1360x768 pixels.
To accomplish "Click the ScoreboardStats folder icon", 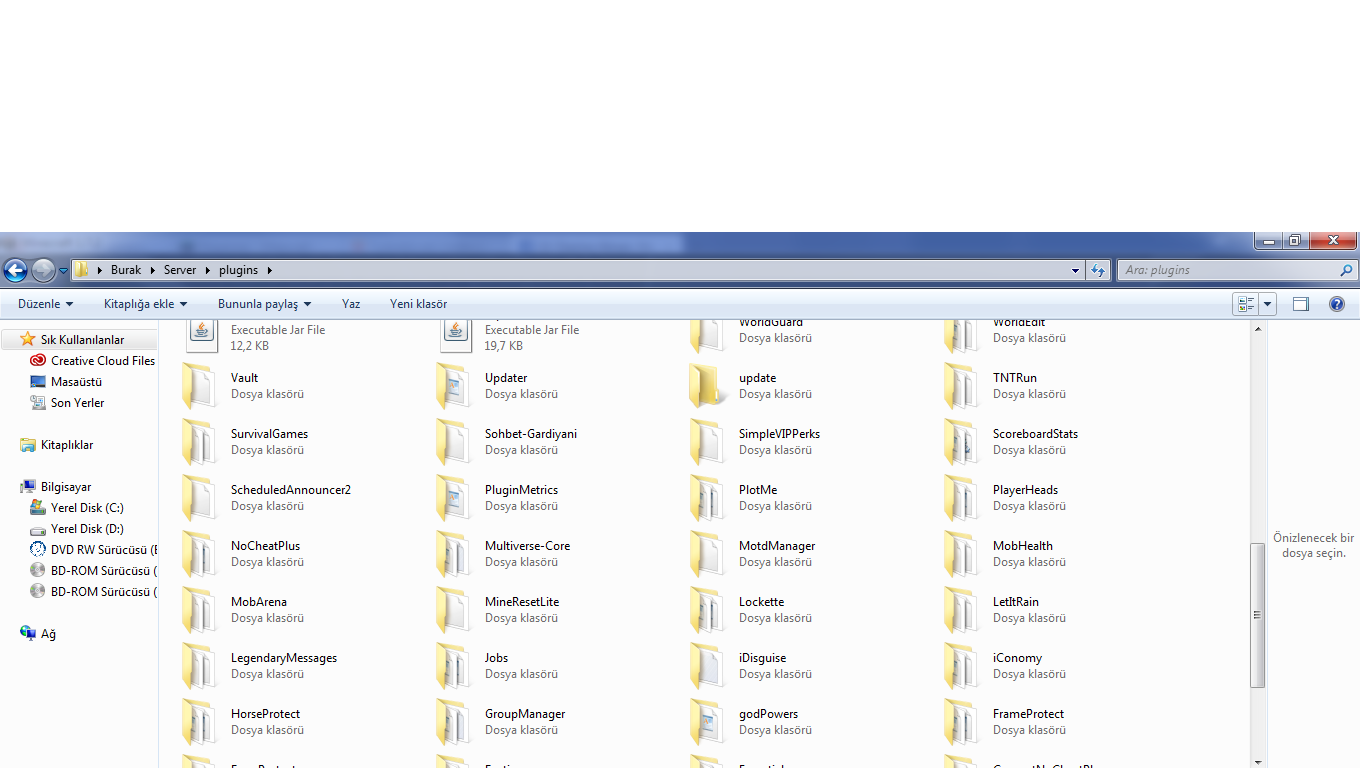I will (x=962, y=442).
